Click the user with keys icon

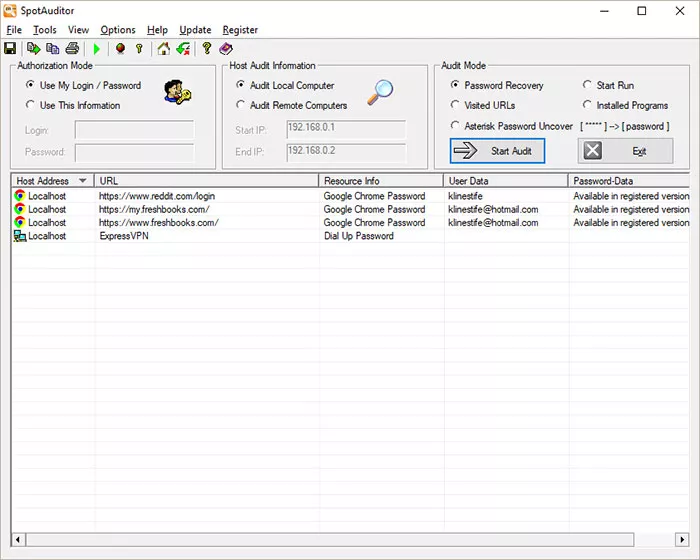pyautogui.click(x=178, y=92)
